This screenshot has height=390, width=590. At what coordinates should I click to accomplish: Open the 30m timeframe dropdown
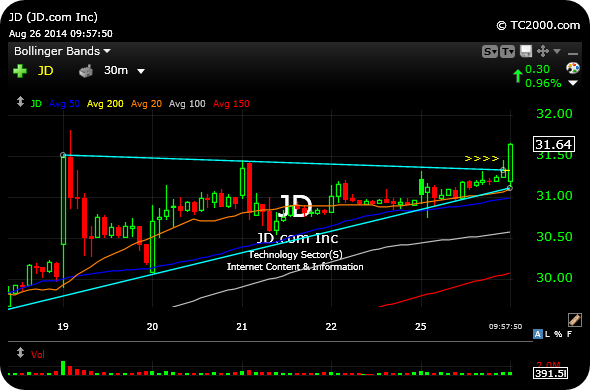coord(124,70)
